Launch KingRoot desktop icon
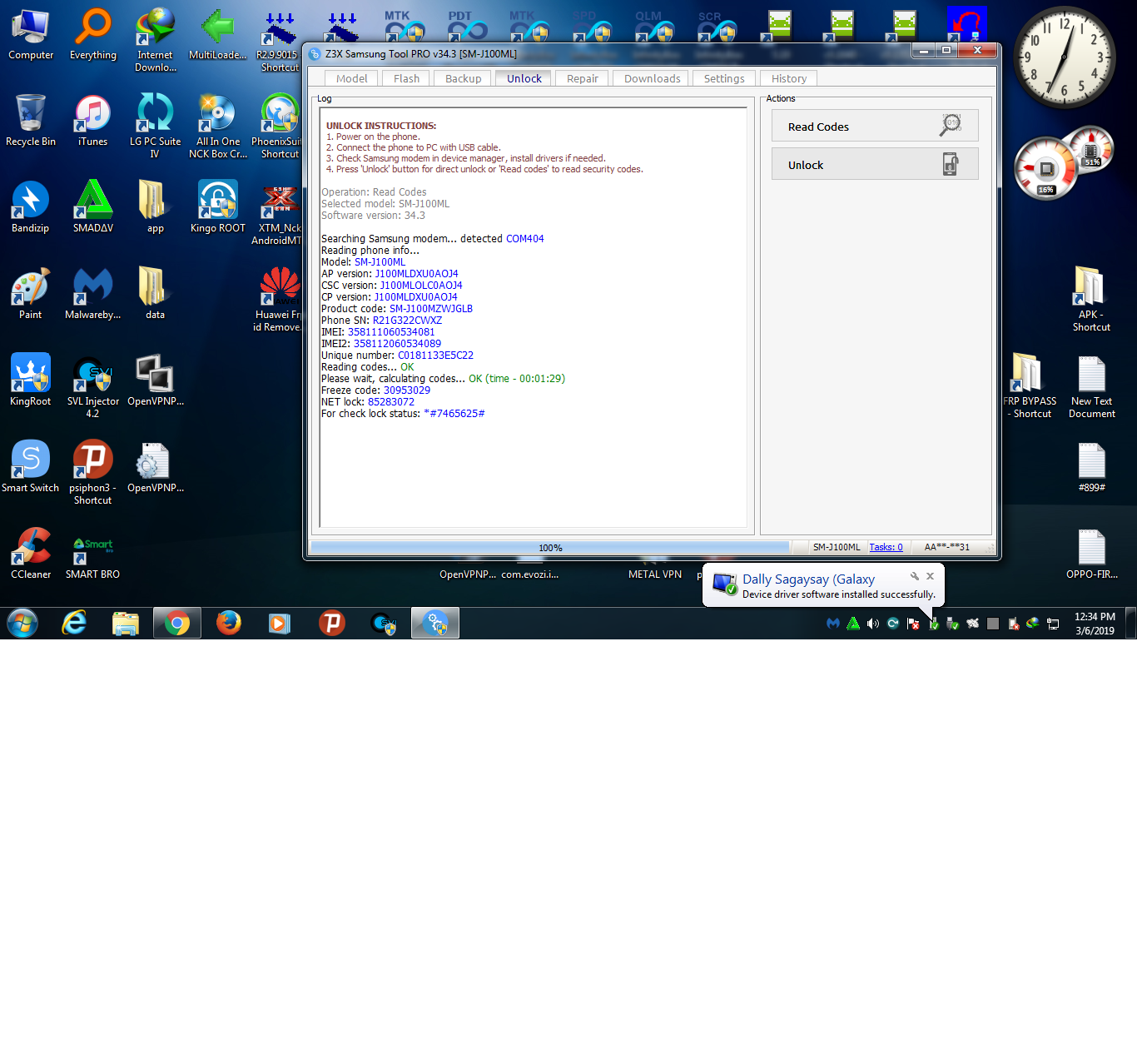Viewport: 1137px width, 1064px height. click(x=31, y=381)
